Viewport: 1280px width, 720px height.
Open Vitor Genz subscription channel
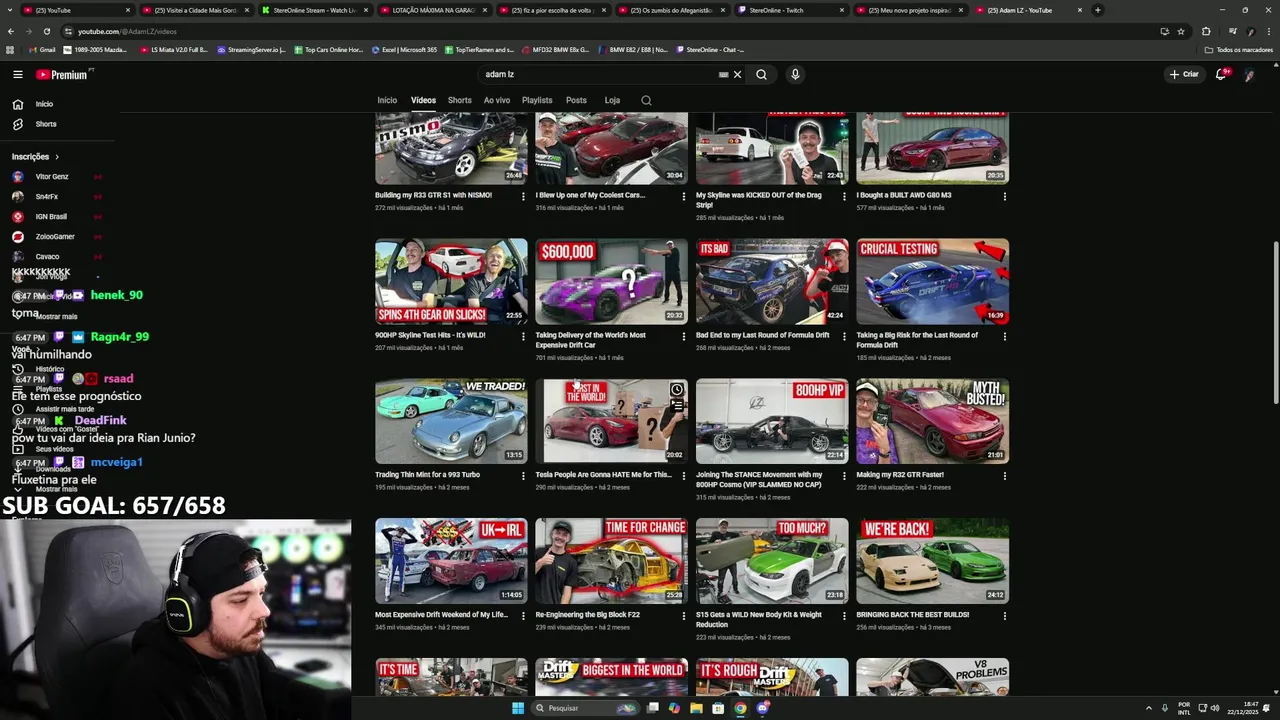57,177
